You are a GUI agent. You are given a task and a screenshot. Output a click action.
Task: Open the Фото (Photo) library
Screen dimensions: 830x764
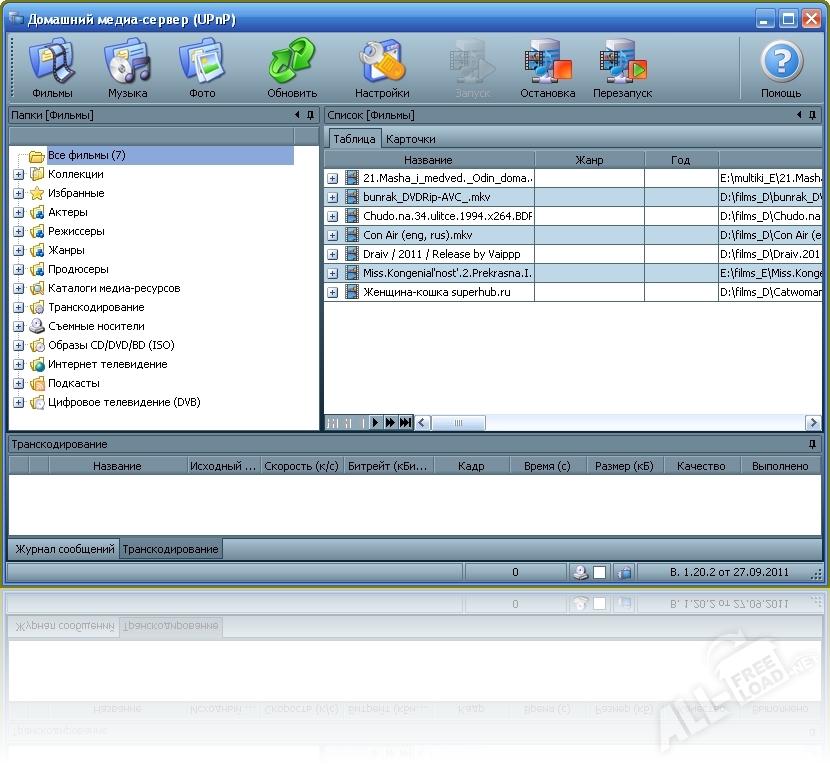click(202, 69)
